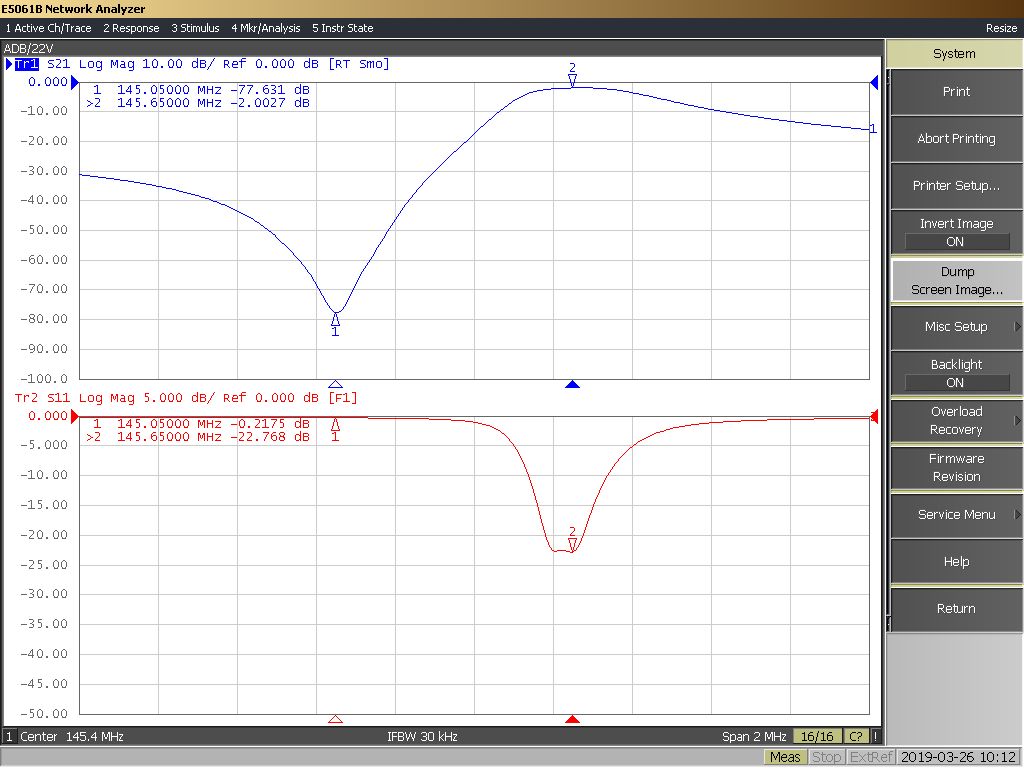
Task: Select marker 1 triangle on S21 trace
Action: click(x=335, y=319)
